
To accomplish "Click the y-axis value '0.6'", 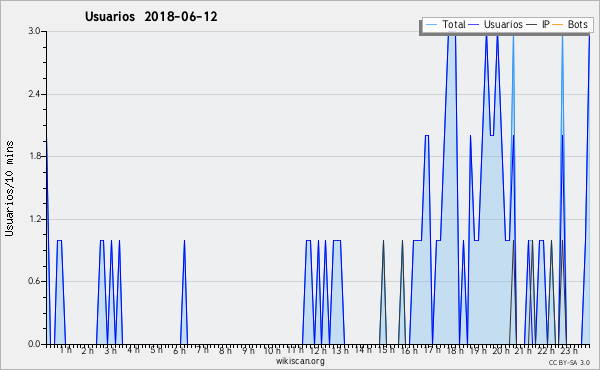I will pyautogui.click(x=34, y=282).
